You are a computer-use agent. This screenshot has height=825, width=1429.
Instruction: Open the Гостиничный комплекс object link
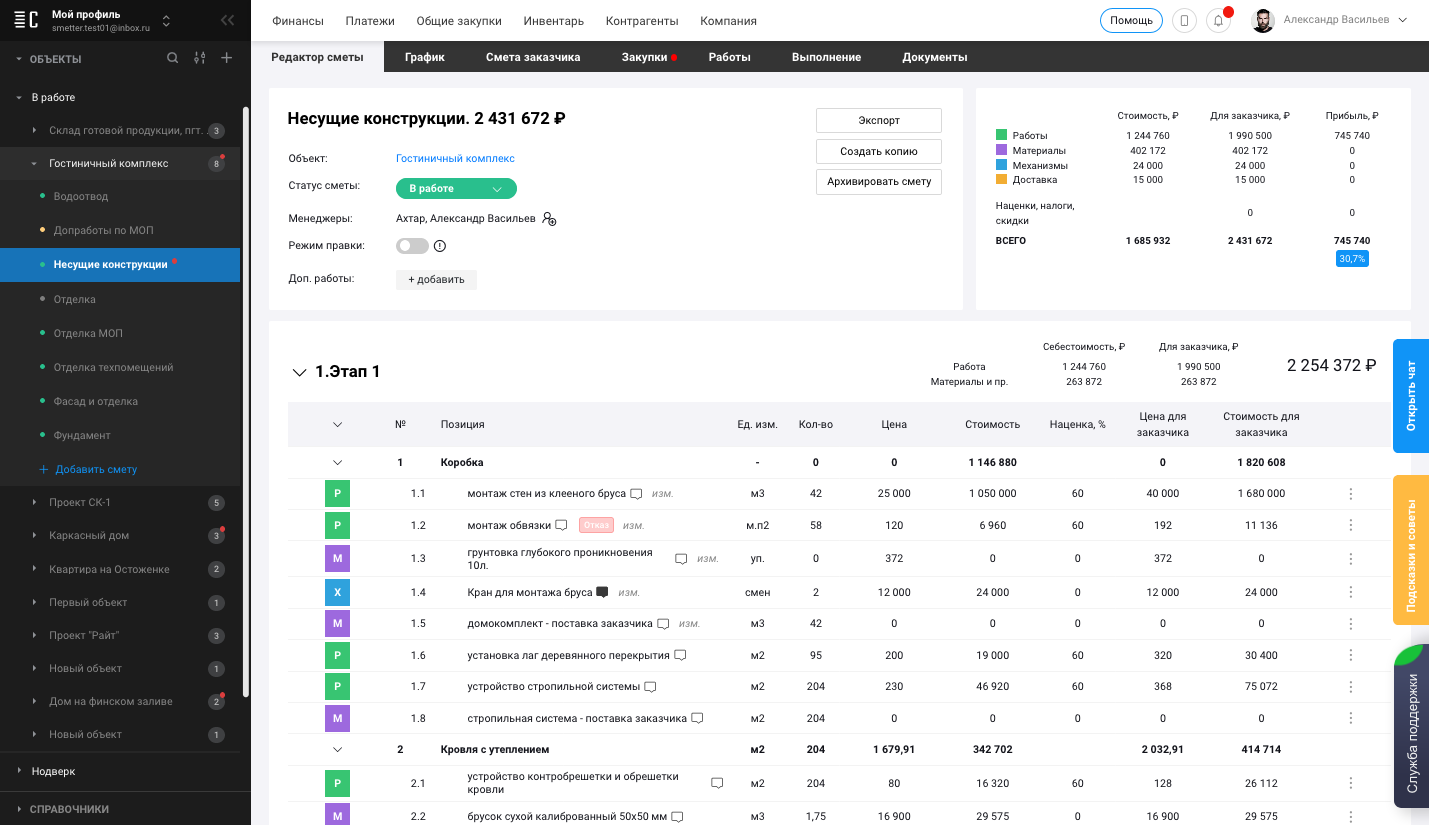click(x=455, y=158)
